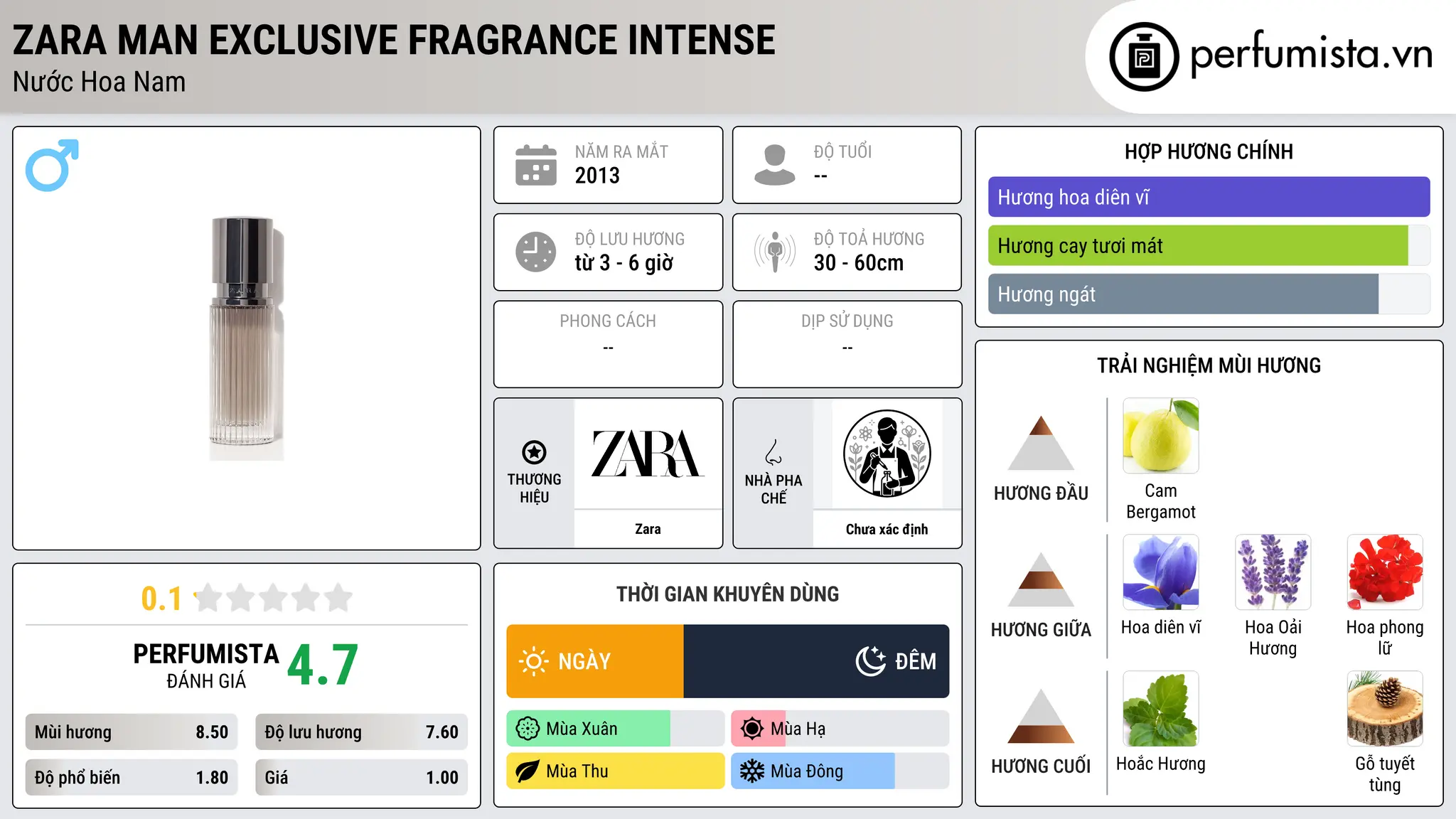This screenshot has height=819, width=1456.
Task: Click the perfumer illustration circle
Action: coord(887,454)
